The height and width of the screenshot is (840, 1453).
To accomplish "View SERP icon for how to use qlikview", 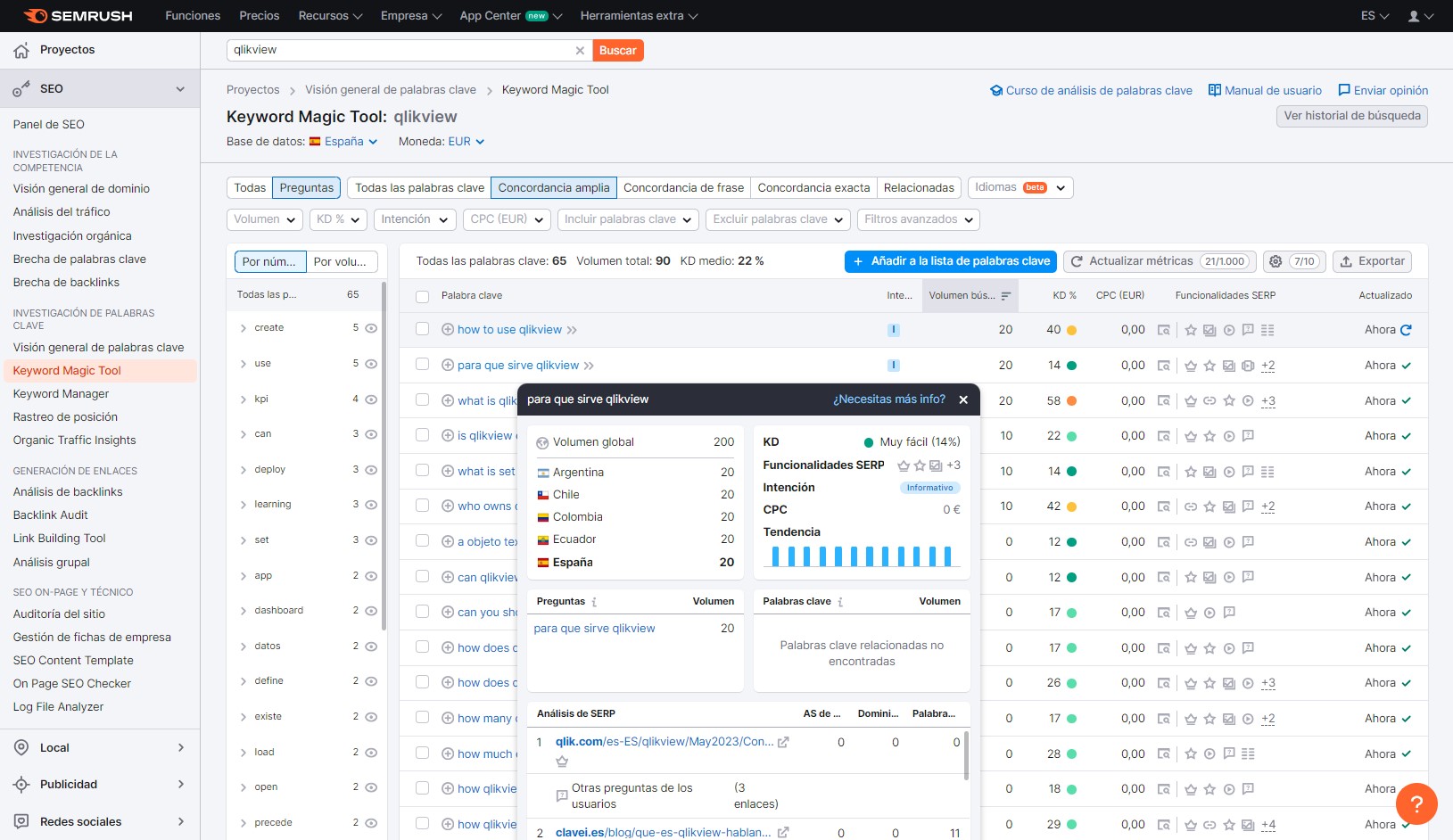I will click(1164, 330).
